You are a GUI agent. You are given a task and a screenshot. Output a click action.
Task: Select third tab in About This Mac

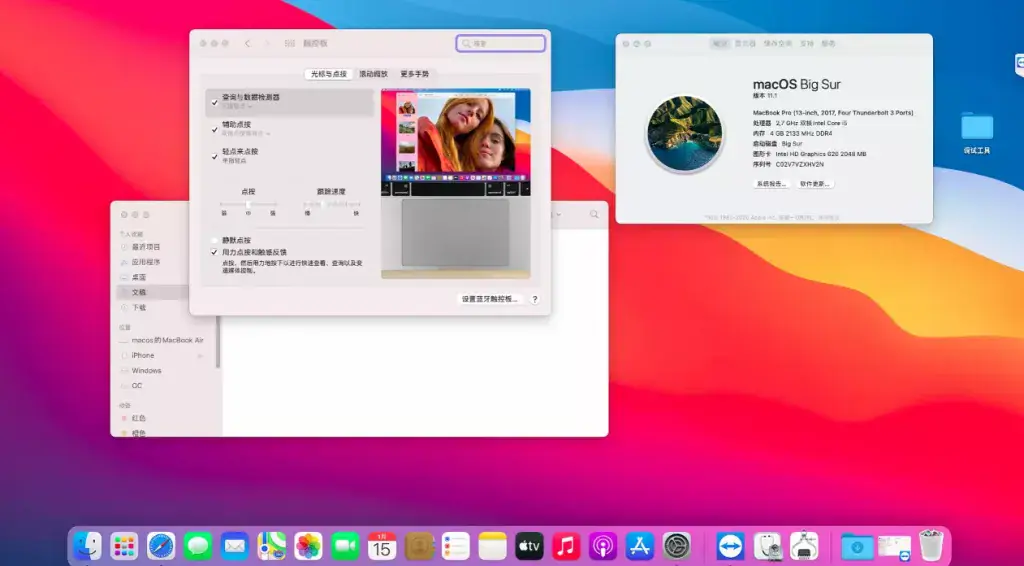click(x=778, y=44)
